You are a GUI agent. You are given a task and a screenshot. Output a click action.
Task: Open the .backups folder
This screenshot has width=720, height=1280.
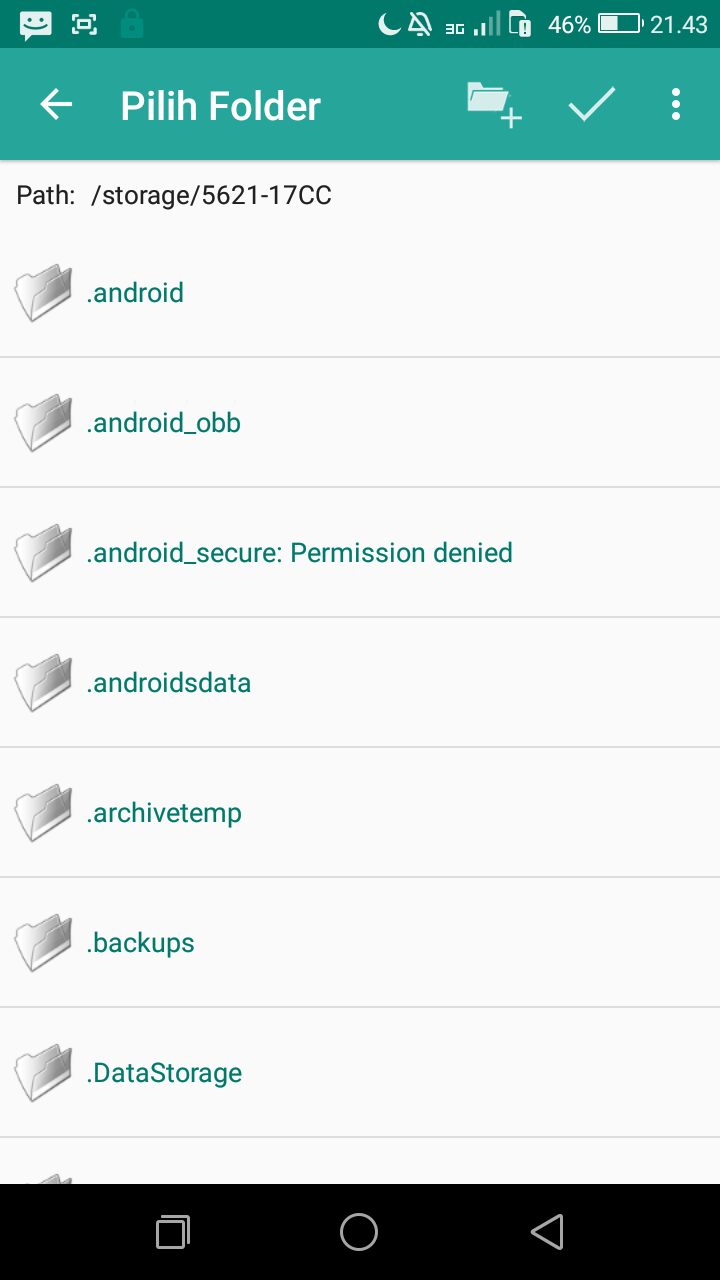pos(141,943)
